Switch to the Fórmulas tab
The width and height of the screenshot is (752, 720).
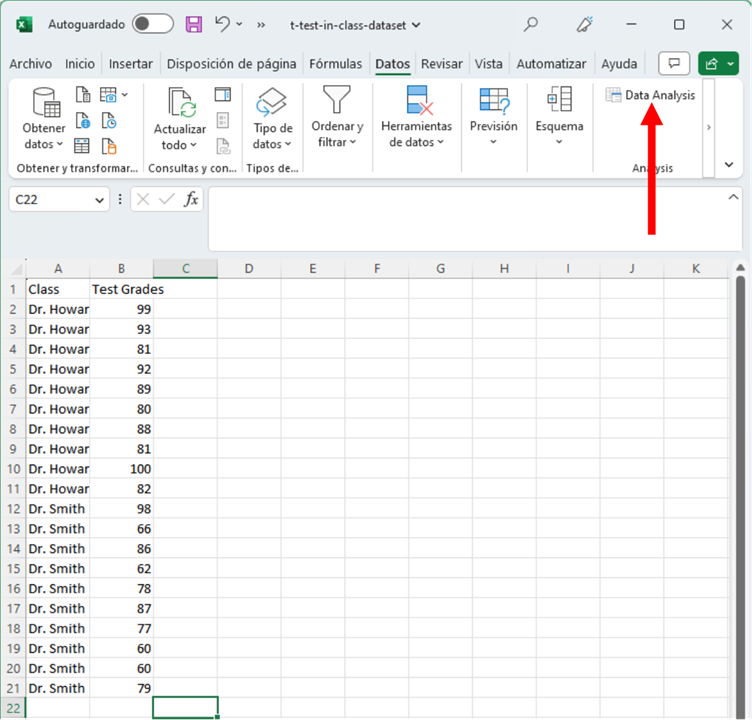[x=335, y=64]
